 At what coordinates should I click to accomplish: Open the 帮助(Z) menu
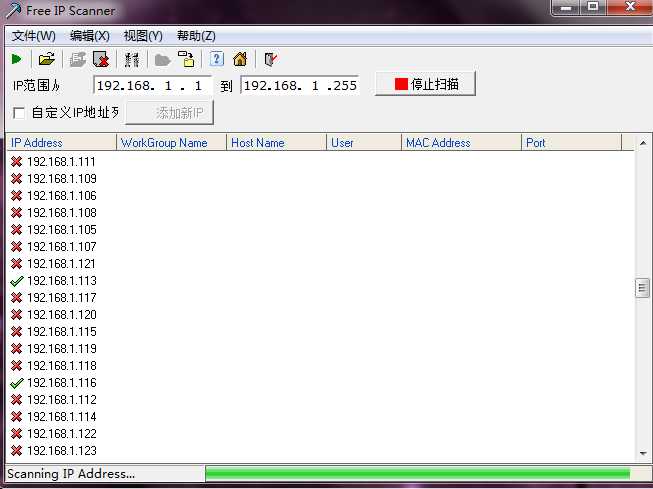[196, 36]
